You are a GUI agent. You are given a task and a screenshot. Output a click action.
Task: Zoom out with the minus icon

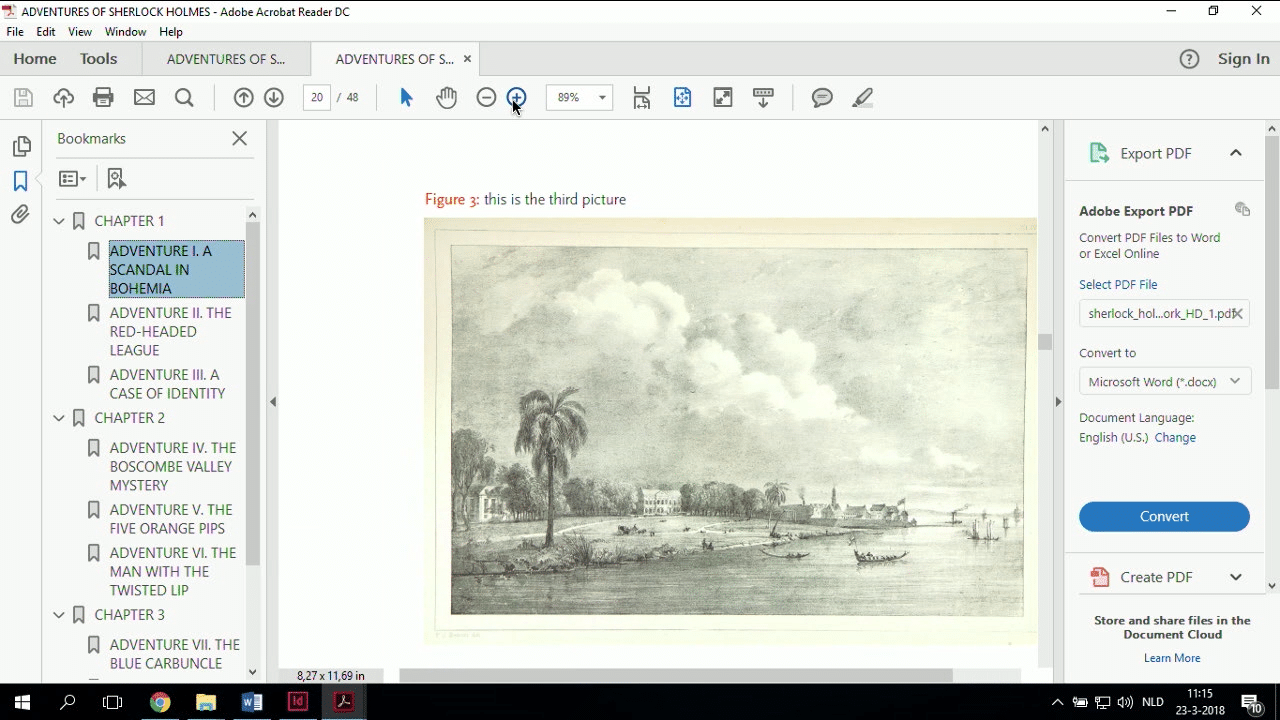tap(486, 97)
